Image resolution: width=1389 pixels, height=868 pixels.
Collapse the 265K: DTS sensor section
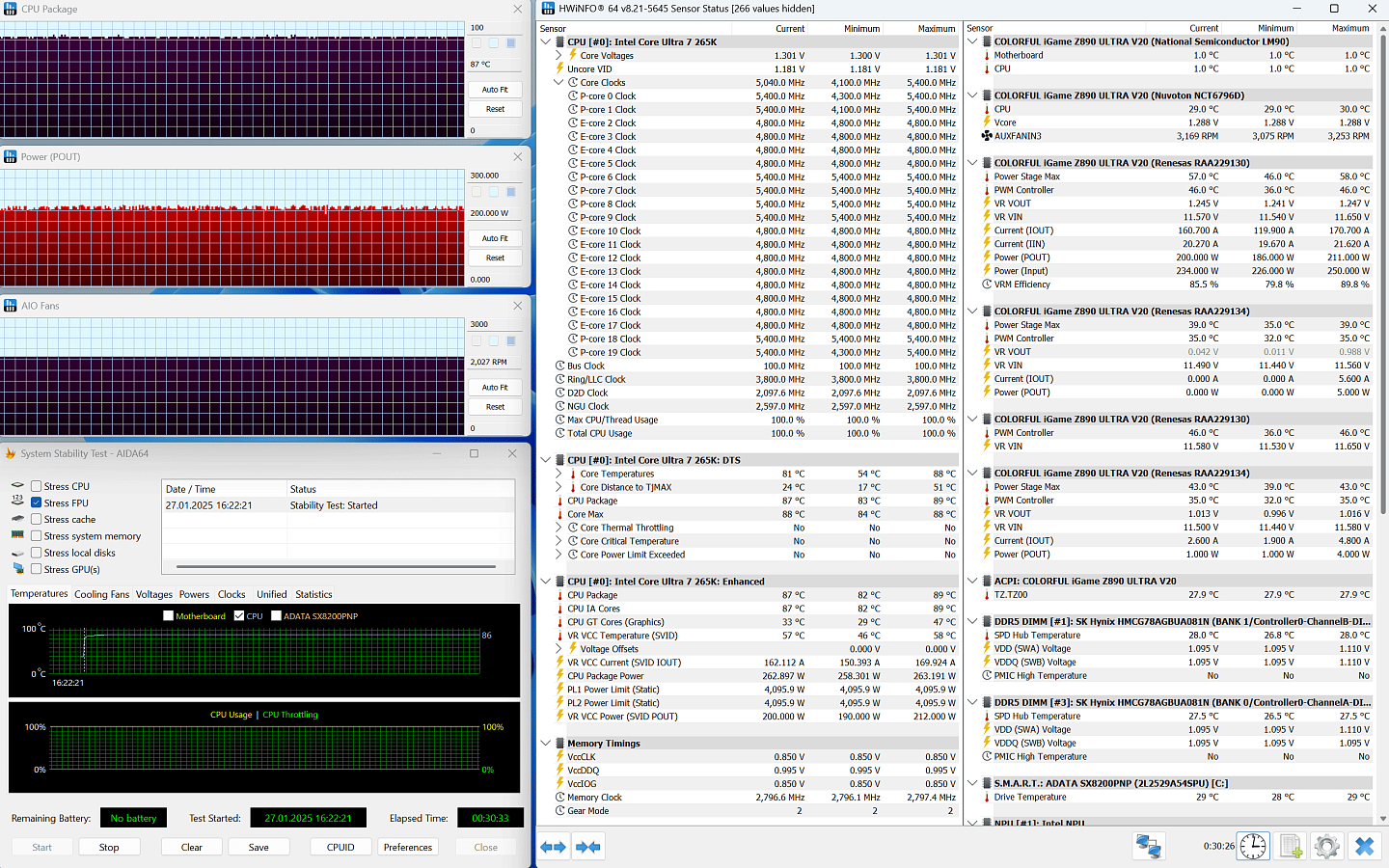click(x=546, y=460)
